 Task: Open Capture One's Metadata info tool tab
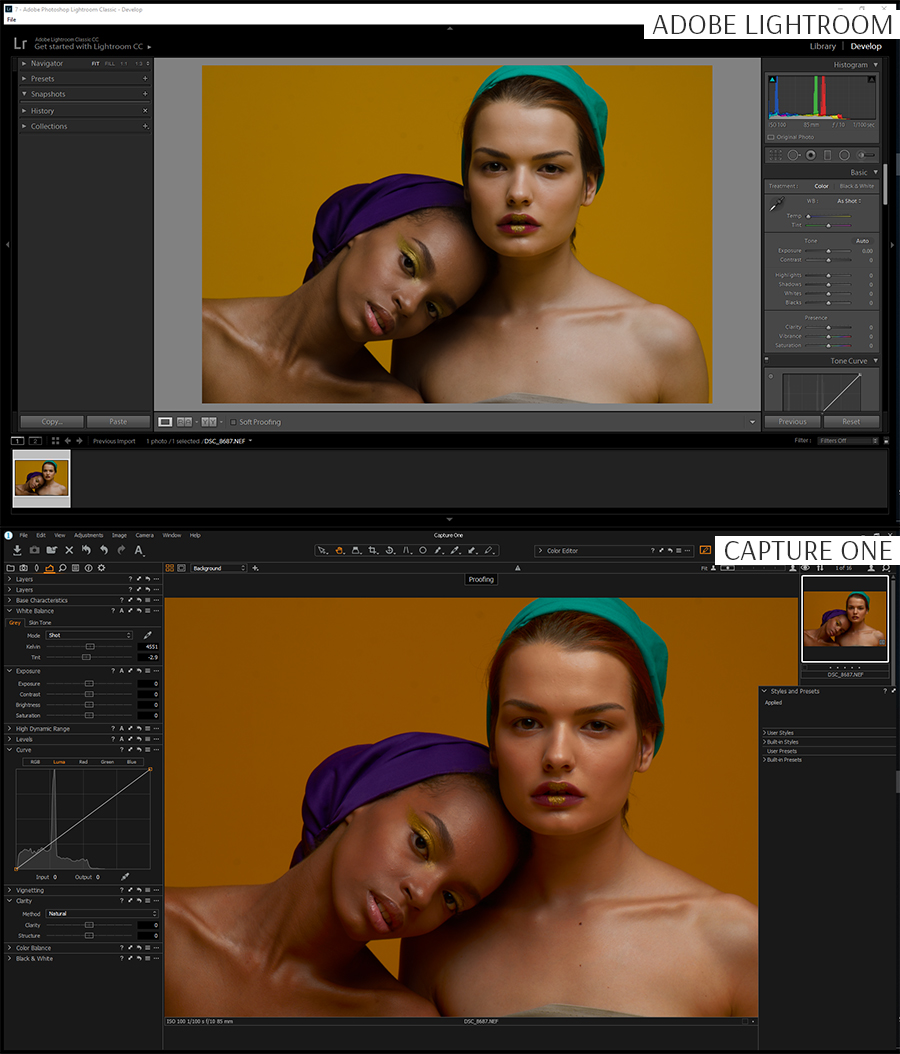point(88,568)
